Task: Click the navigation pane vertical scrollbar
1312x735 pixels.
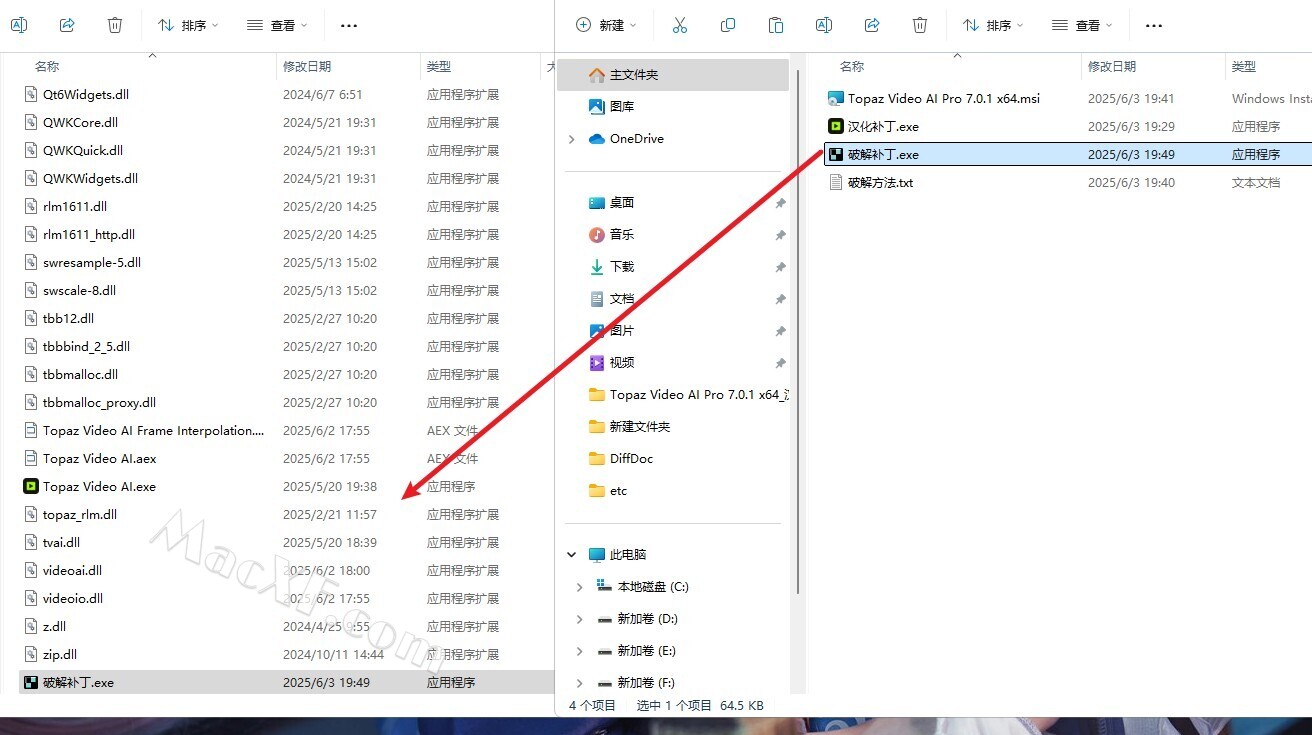Action: [797, 330]
